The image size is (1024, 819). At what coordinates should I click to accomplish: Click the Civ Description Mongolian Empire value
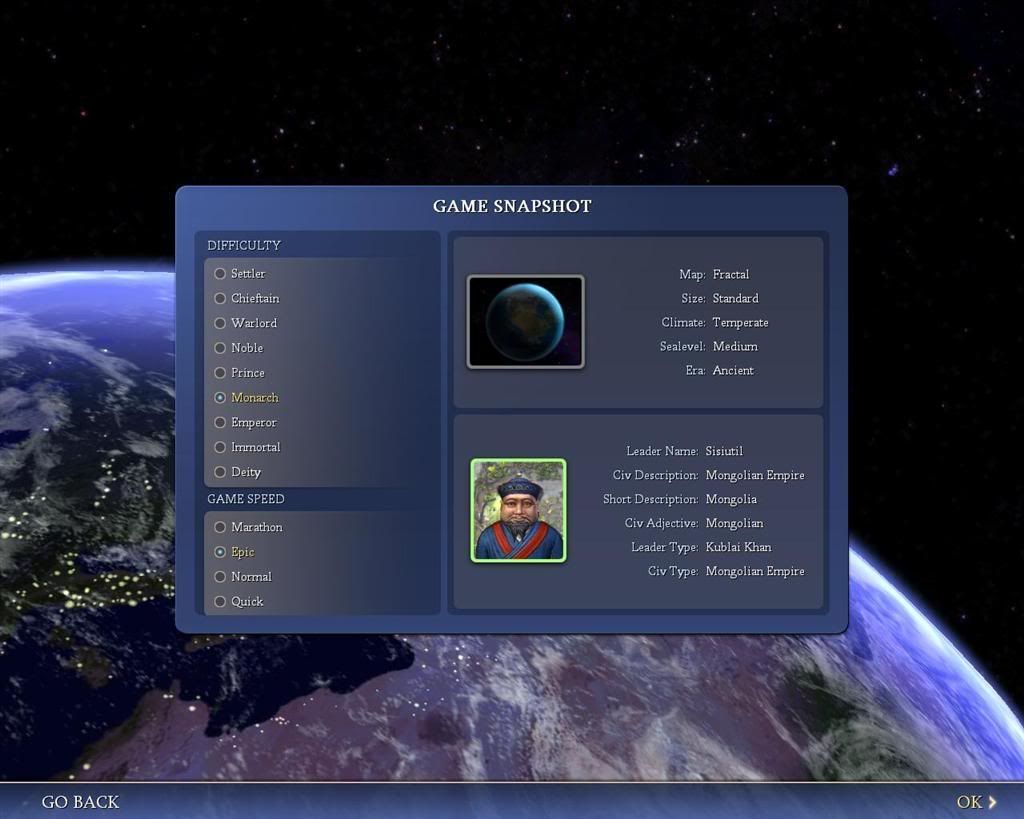[x=755, y=475]
